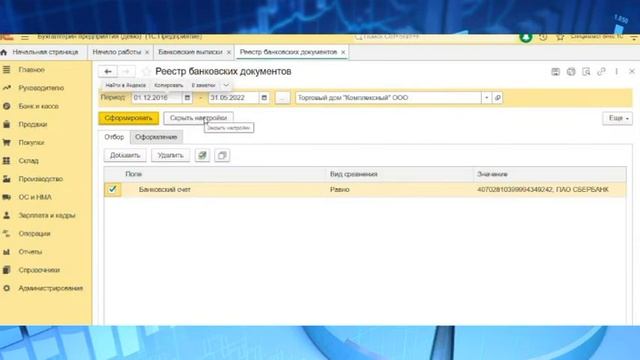Go back with the left arrow button
The width and height of the screenshot is (640, 360).
point(108,71)
